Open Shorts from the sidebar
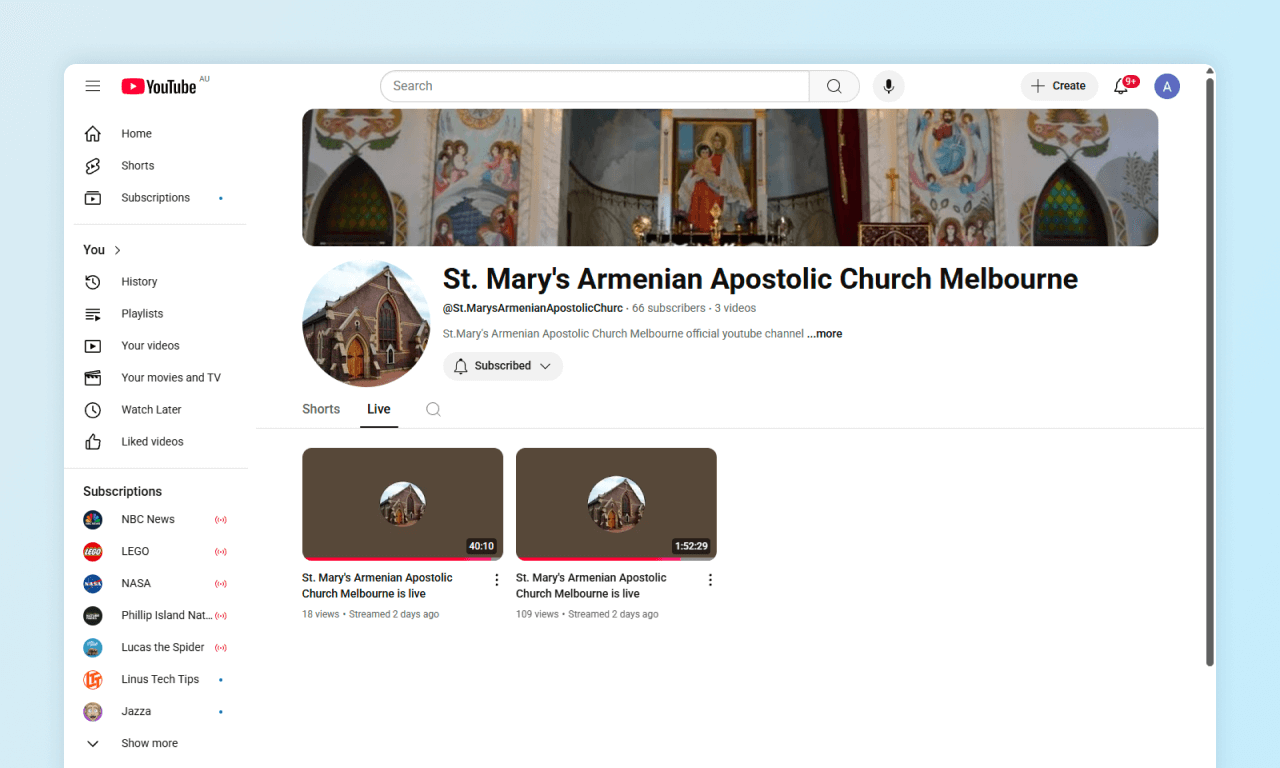The height and width of the screenshot is (768, 1280). 137,166
